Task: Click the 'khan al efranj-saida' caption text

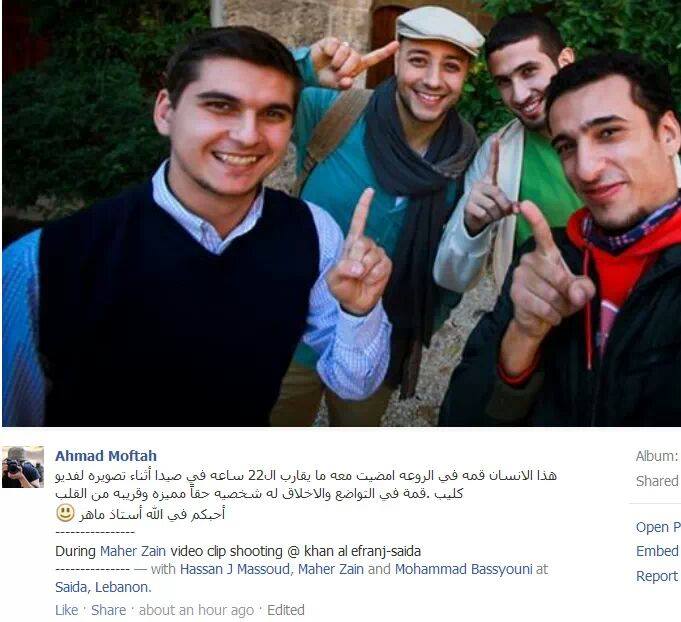Action: (362, 551)
